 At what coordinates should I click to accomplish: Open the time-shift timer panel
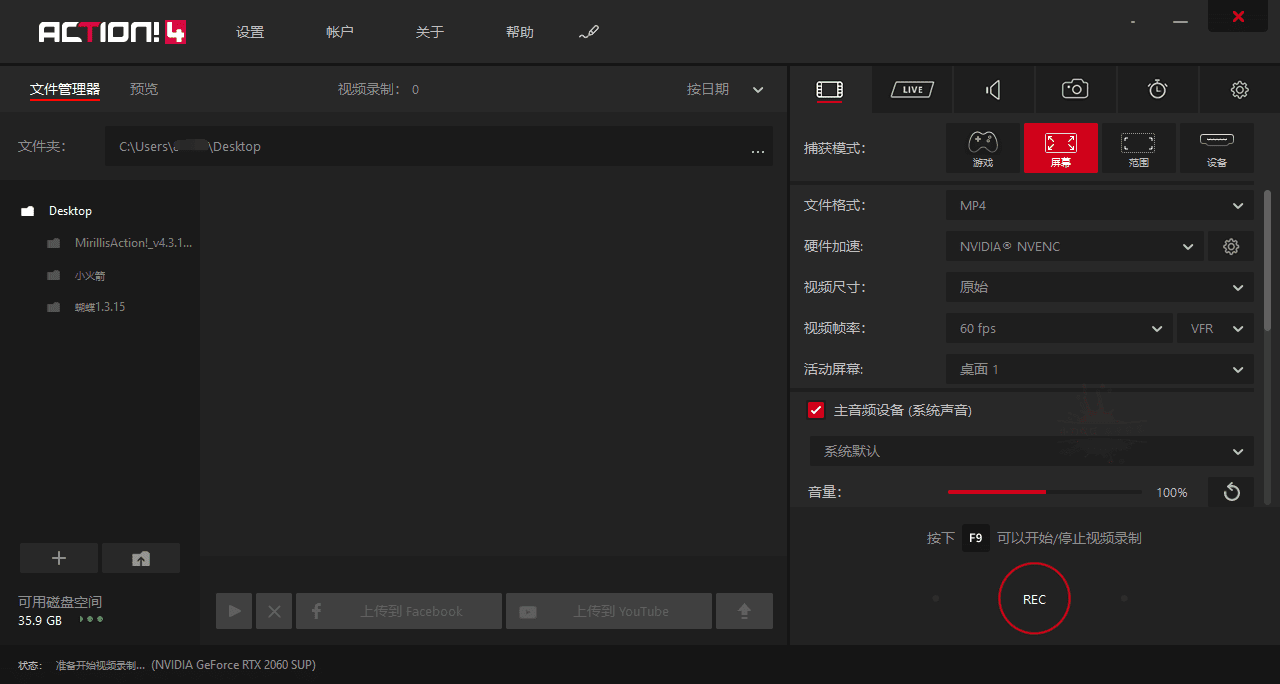1157,89
